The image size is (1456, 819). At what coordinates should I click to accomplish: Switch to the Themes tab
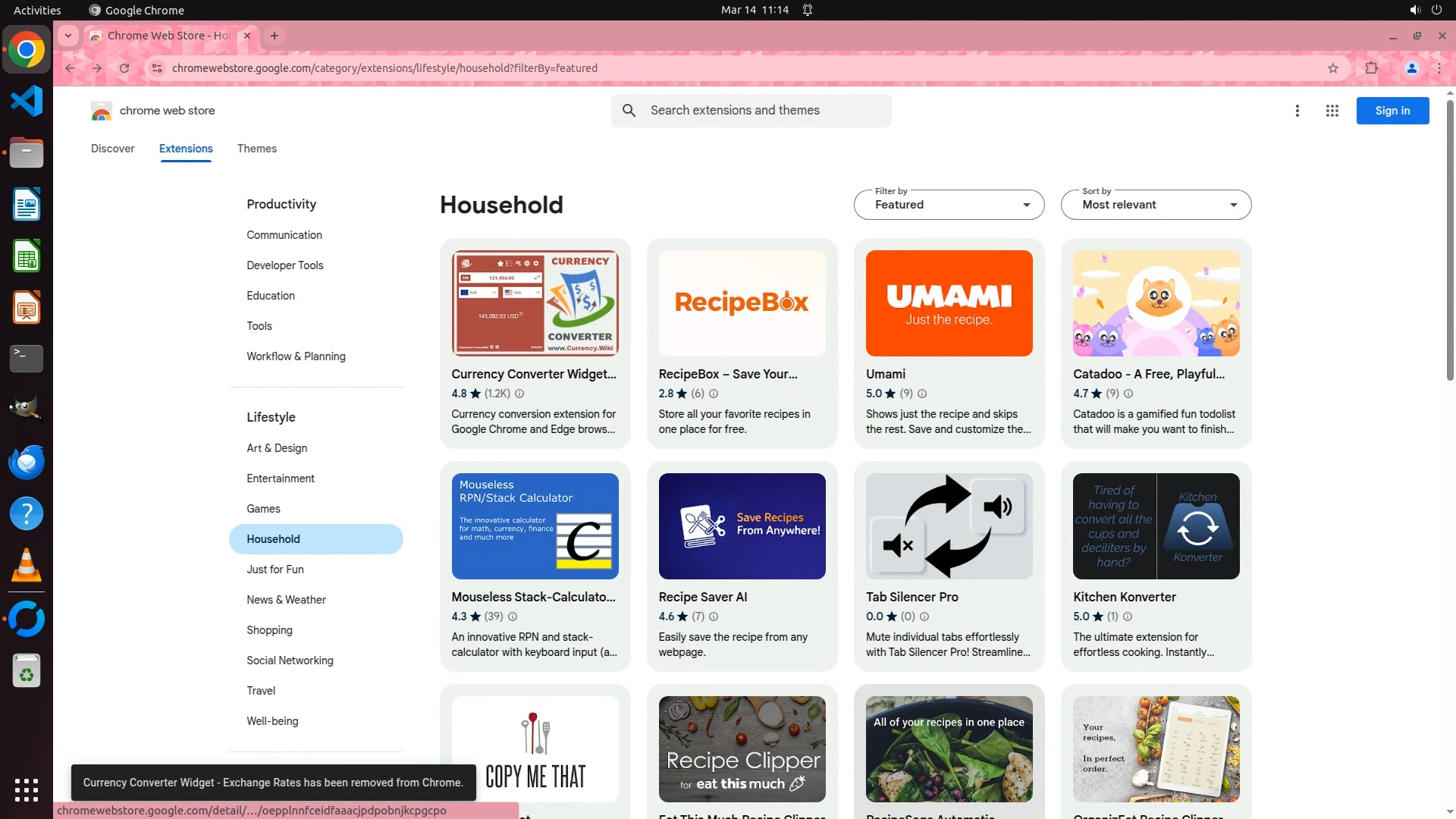coord(256,149)
